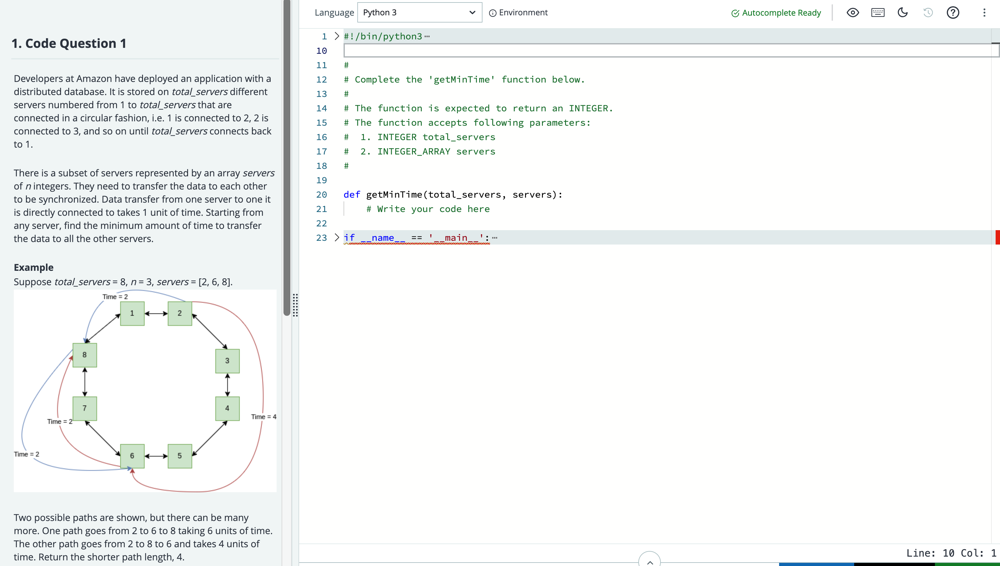
Task: Expand the folded __main__ block at line 23
Action: 337,238
